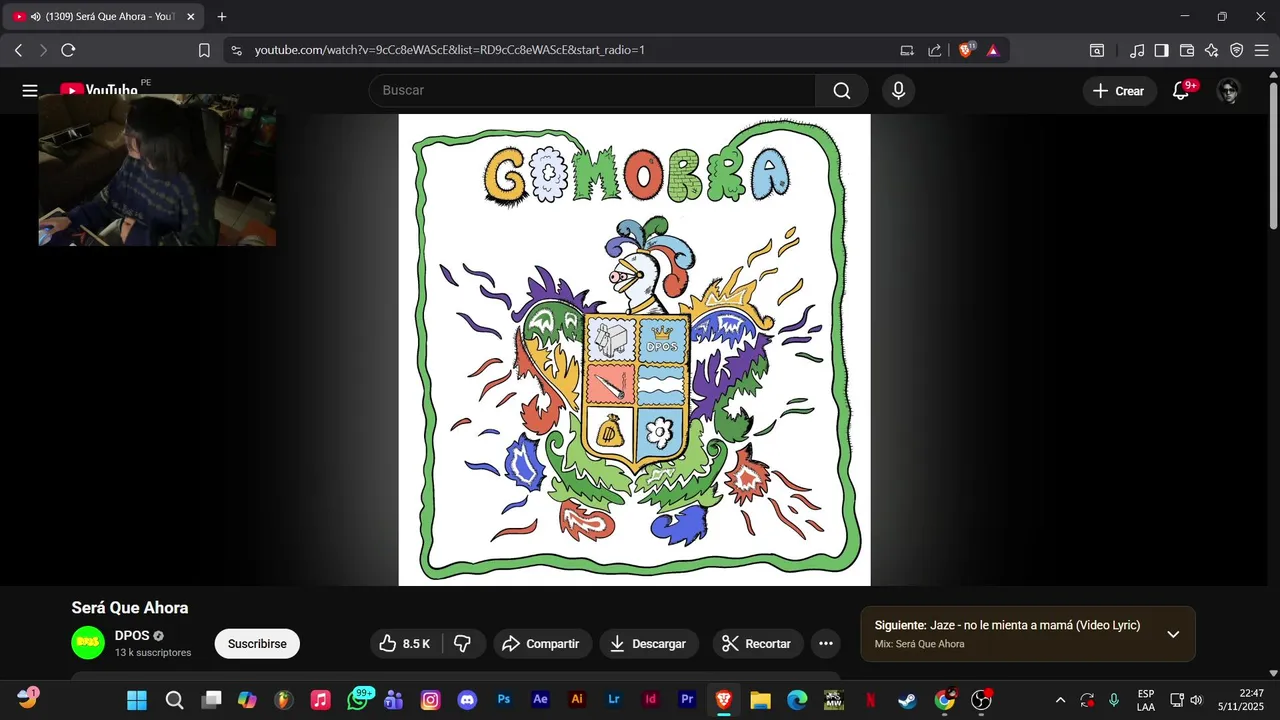Click the share page icon in address bar
Image resolution: width=1280 pixels, height=720 pixels.
click(x=935, y=50)
